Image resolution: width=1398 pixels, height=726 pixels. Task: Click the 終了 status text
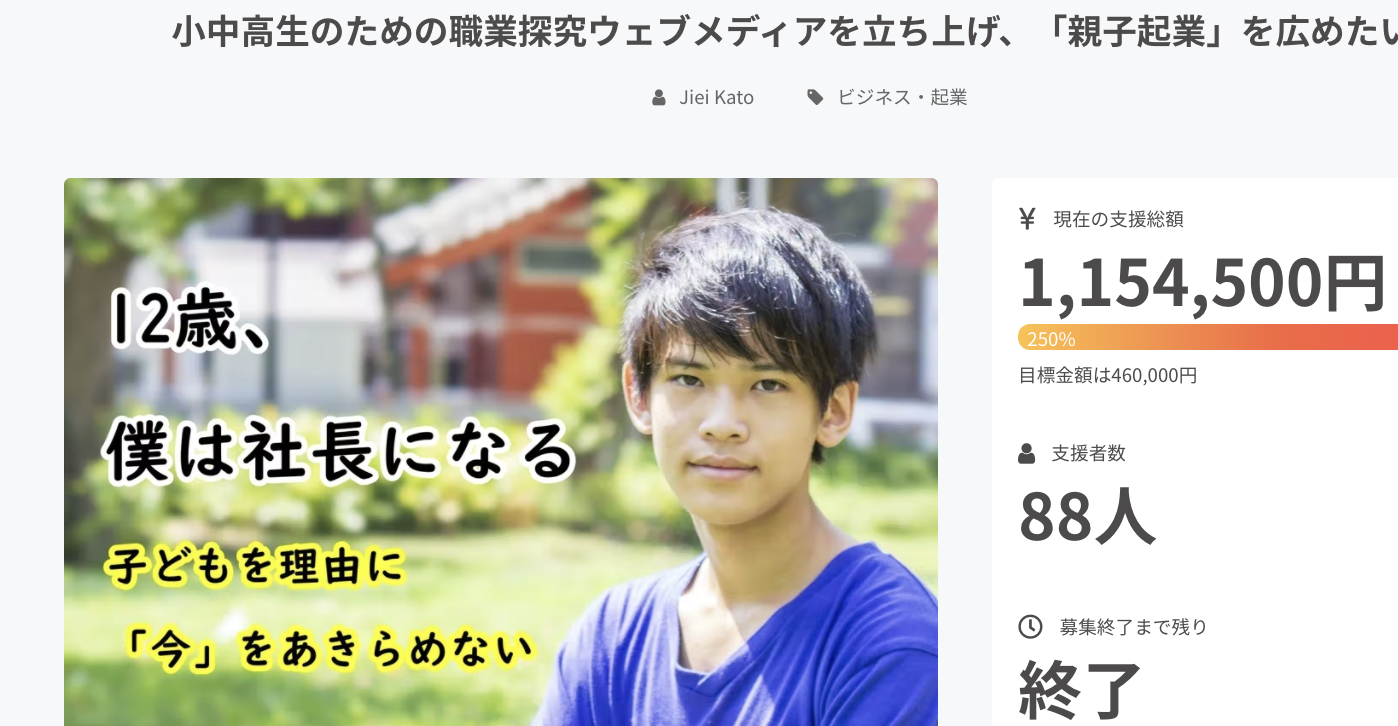pyautogui.click(x=1081, y=690)
